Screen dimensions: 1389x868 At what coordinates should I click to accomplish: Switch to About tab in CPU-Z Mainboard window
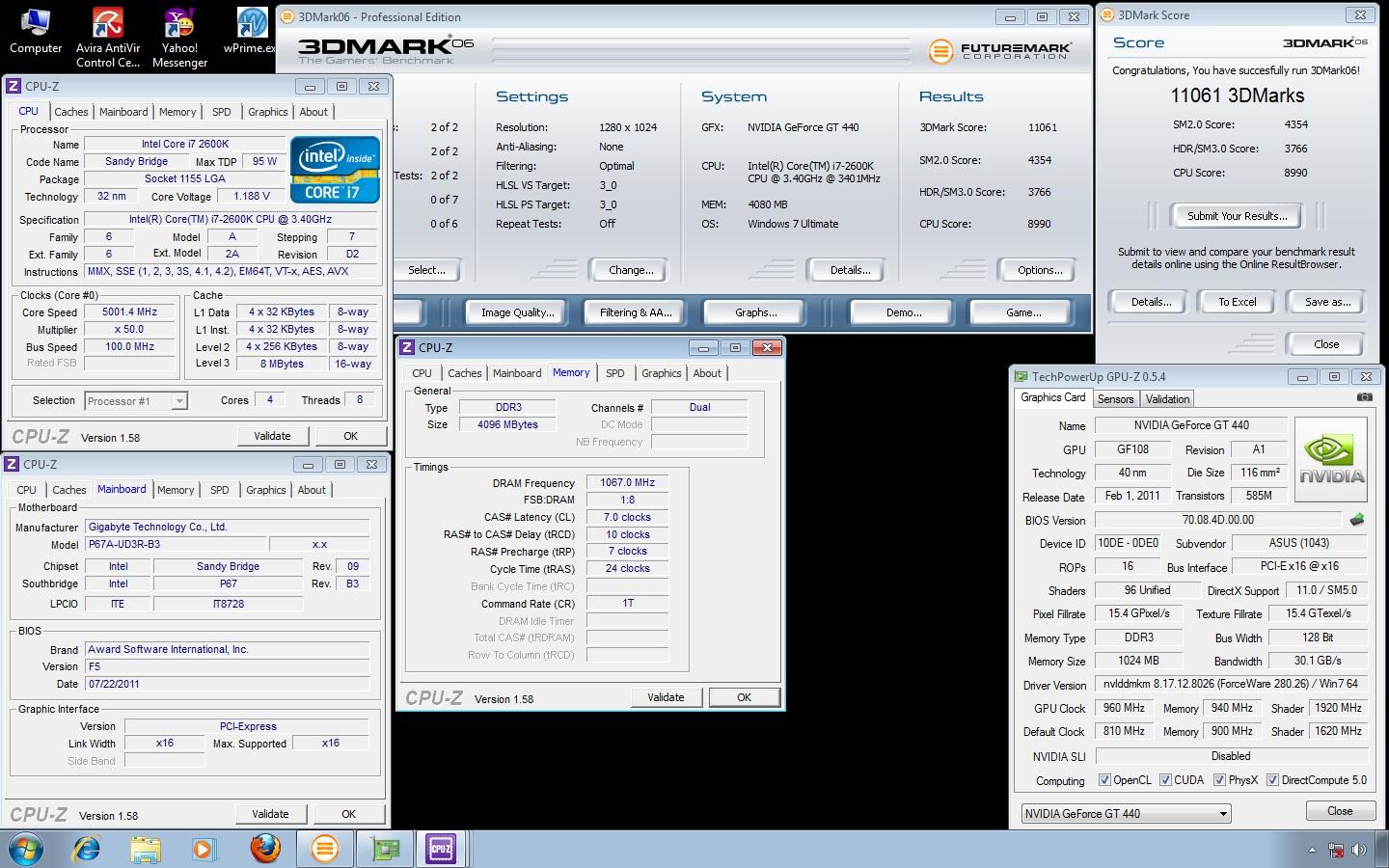(x=312, y=490)
